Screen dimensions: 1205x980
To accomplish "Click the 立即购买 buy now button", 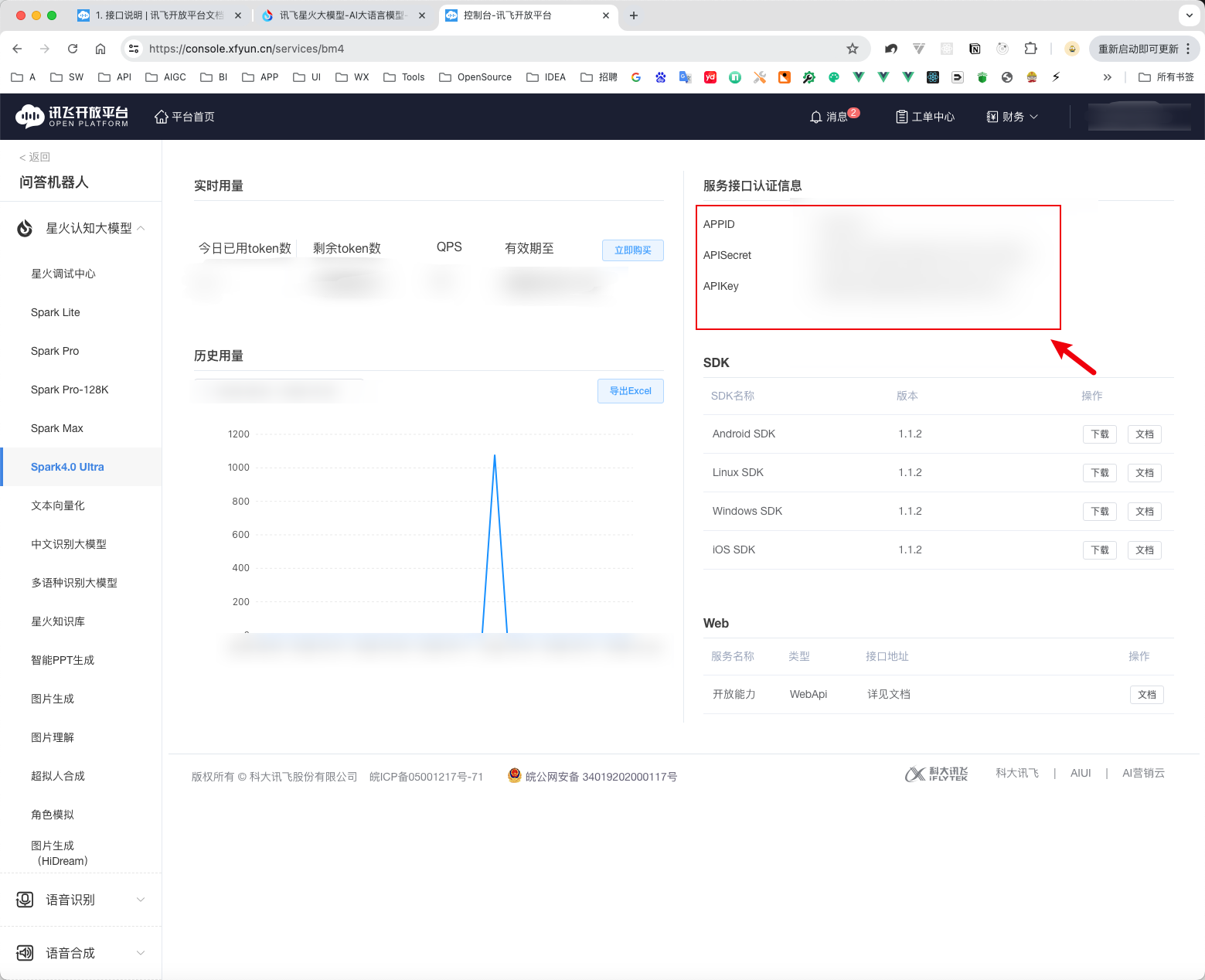I will pyautogui.click(x=632, y=250).
